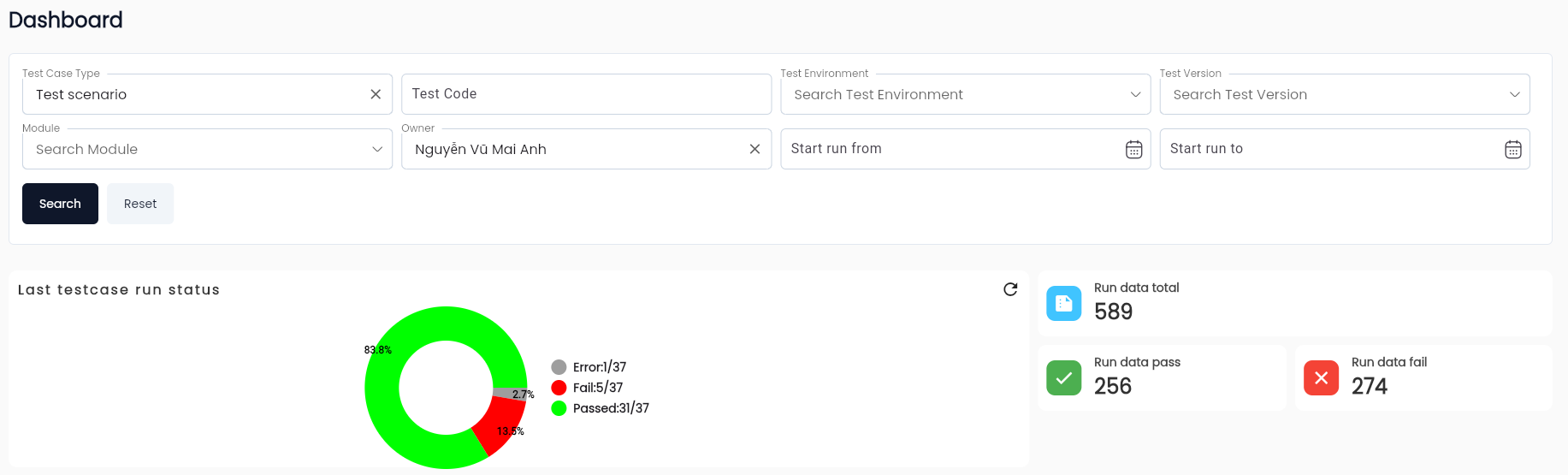Open the Start run from calendar picker
Viewport: 1568px width, 475px height.
click(1133, 149)
